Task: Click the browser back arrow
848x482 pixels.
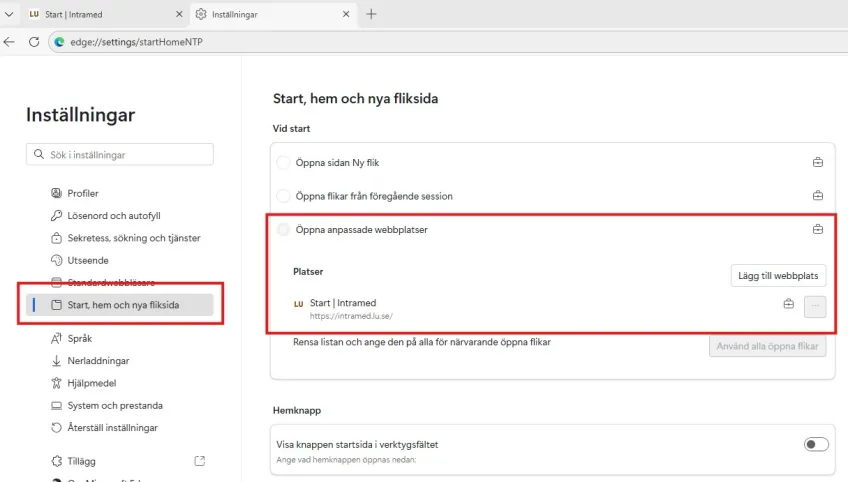Action: click(x=9, y=42)
